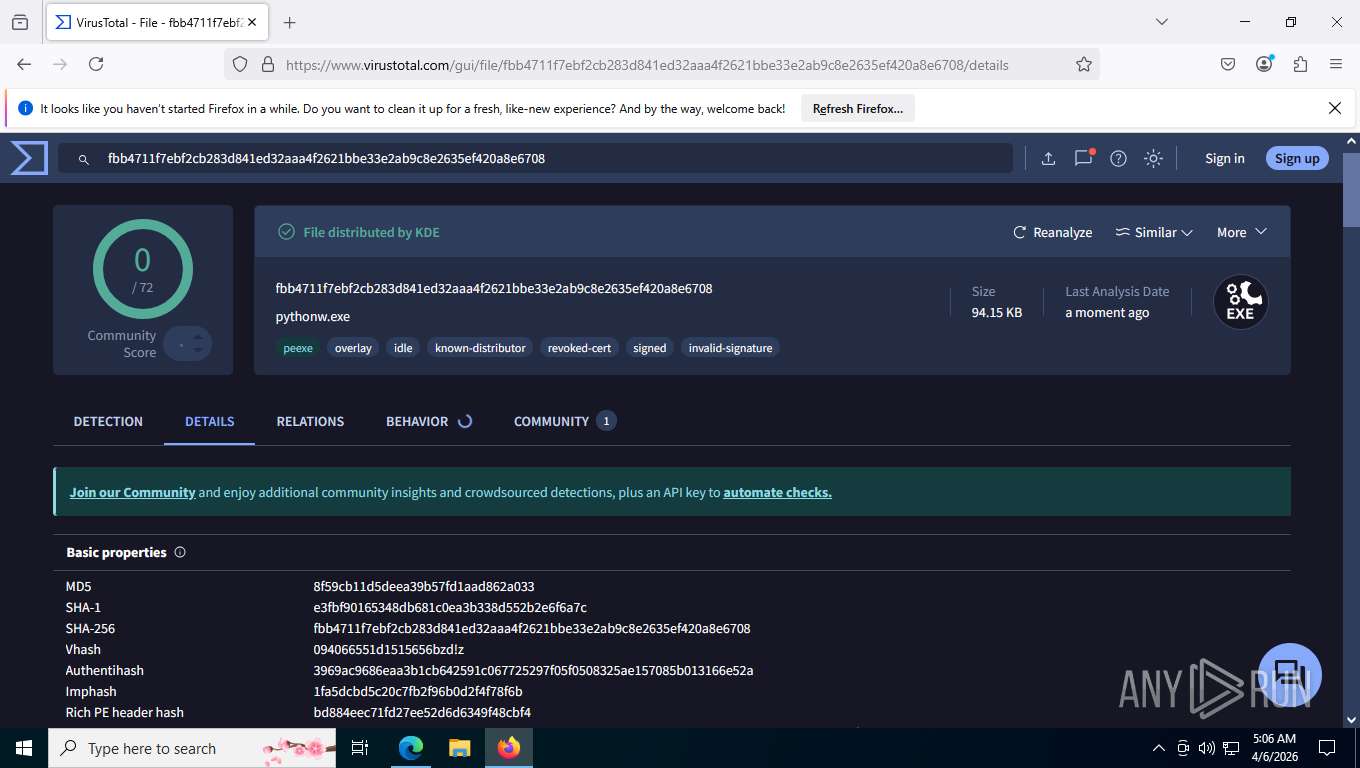Click the tracking protection shield icon
This screenshot has height=768, width=1360.
click(240, 64)
